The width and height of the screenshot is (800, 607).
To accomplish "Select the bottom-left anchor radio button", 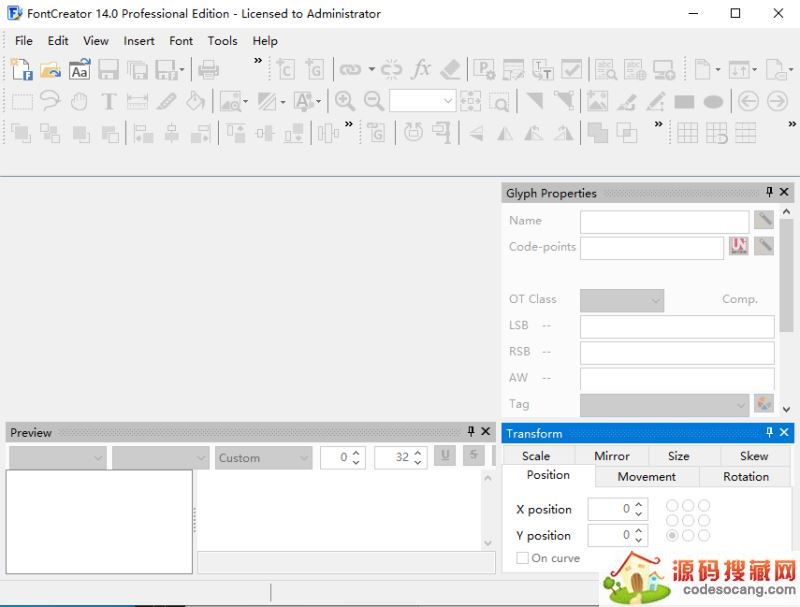I will coord(672,536).
